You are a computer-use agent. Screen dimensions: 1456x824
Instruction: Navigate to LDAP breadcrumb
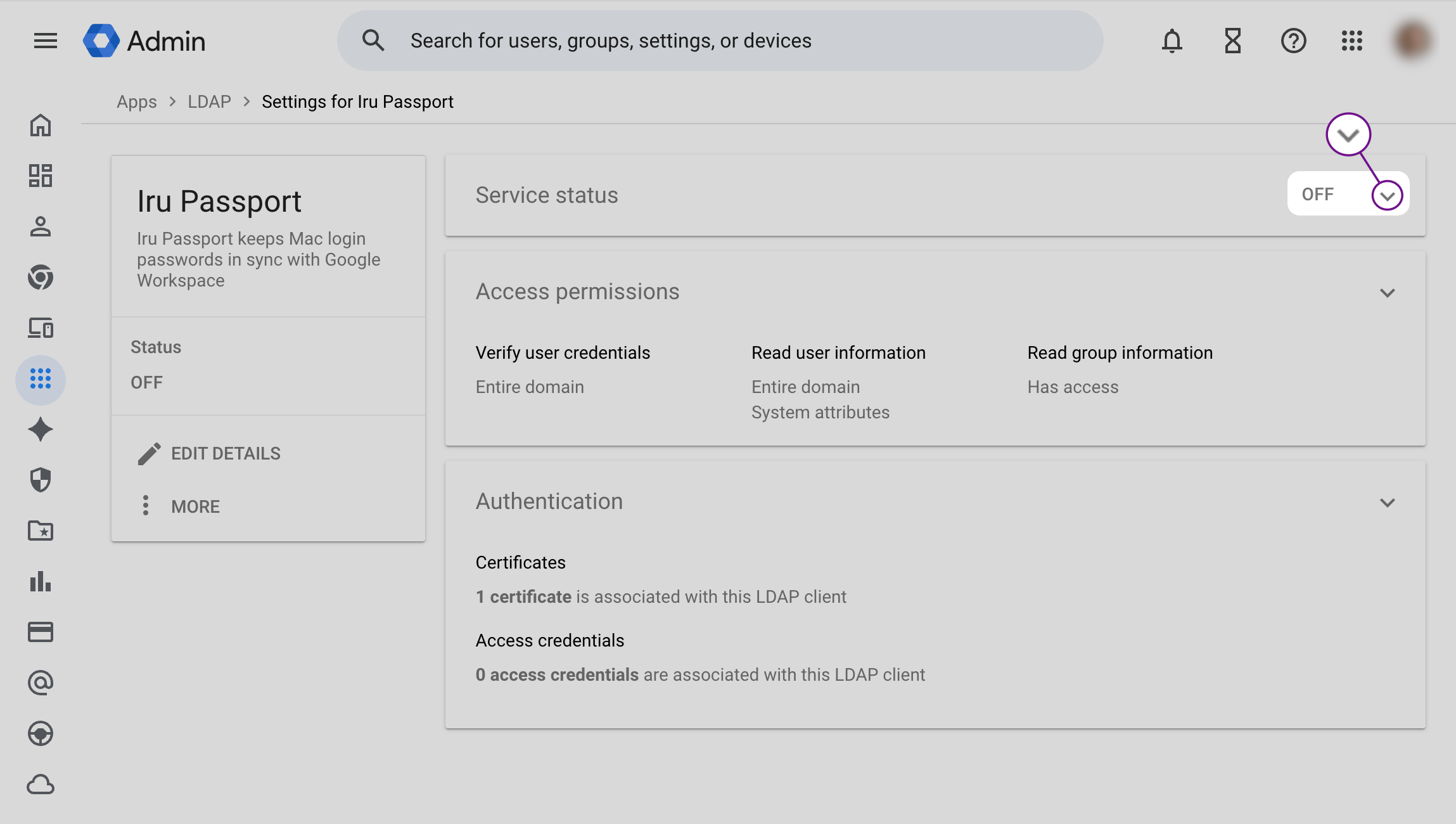209,101
